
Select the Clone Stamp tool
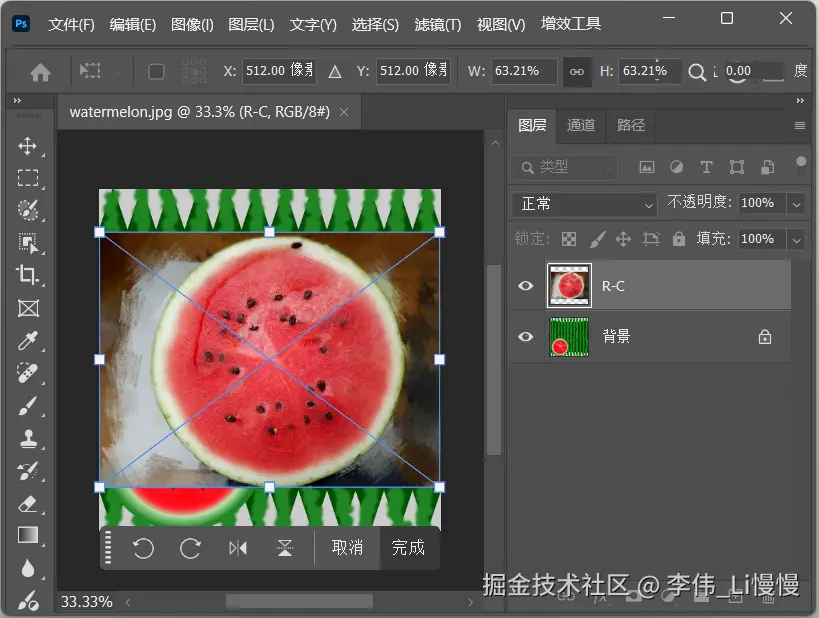click(28, 437)
